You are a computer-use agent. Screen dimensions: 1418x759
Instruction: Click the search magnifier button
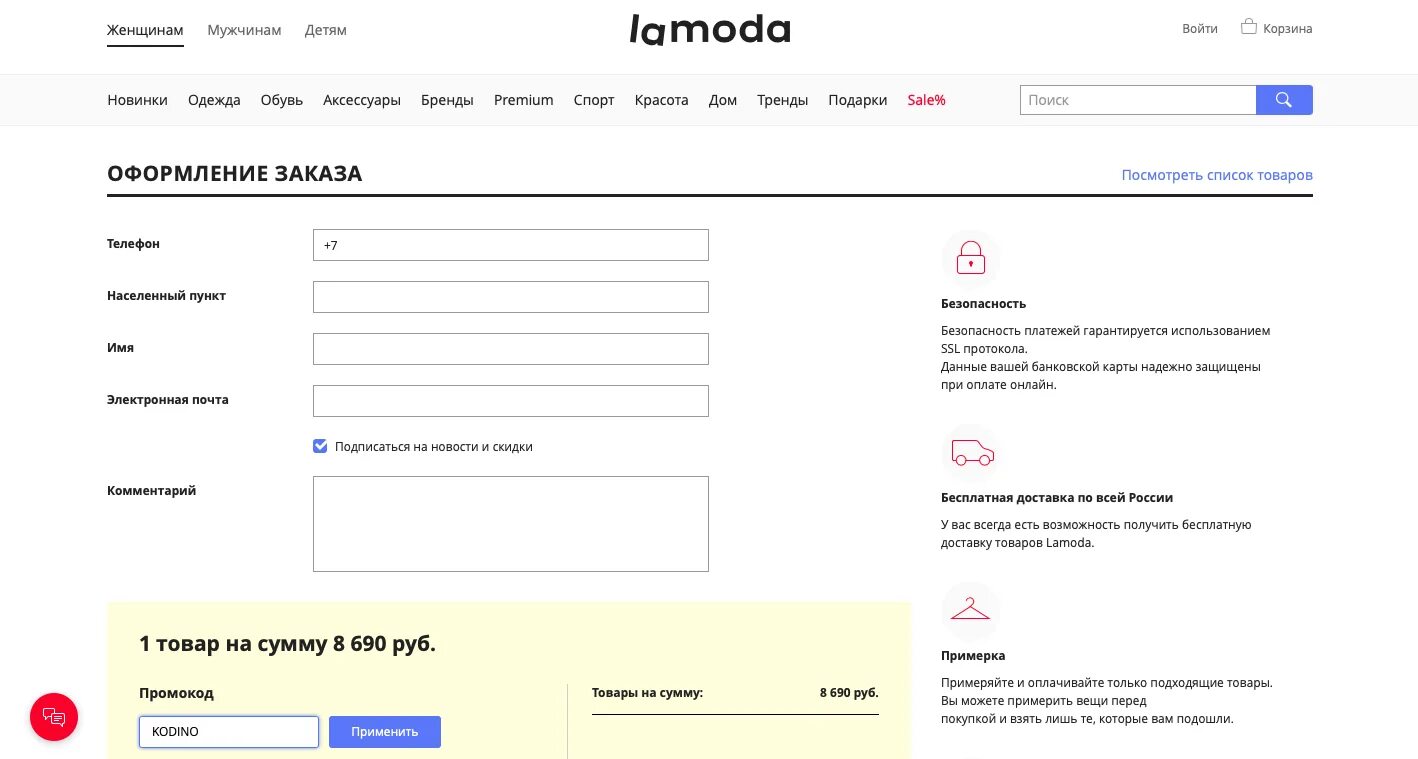(x=1284, y=100)
